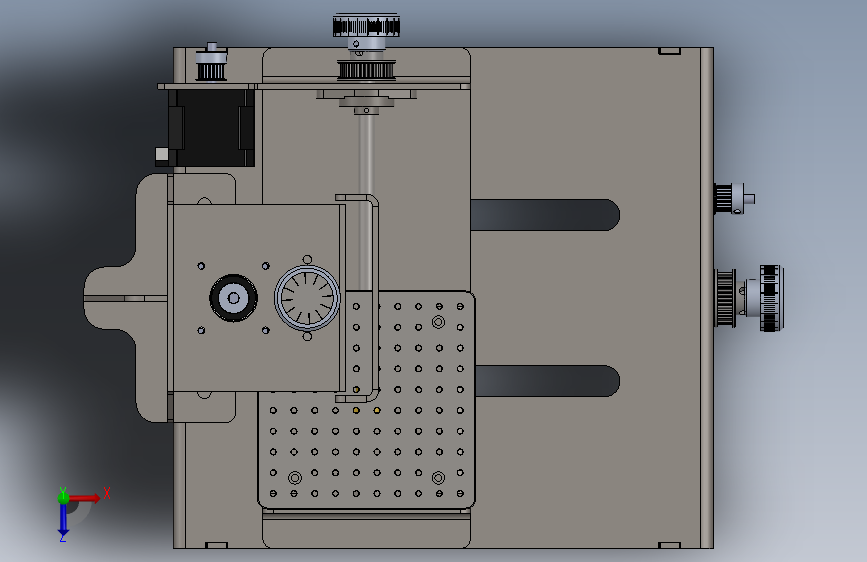
Task: Select the black stepper motor body
Action: [x=211, y=127]
